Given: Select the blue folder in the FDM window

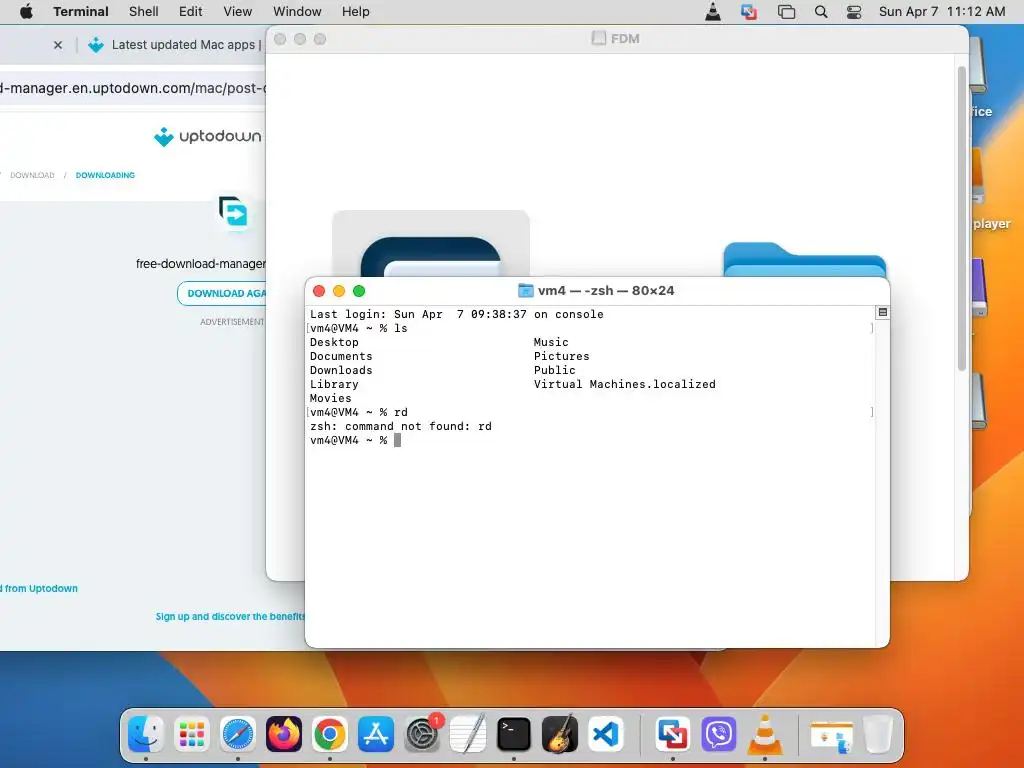Looking at the screenshot, I should tap(805, 259).
